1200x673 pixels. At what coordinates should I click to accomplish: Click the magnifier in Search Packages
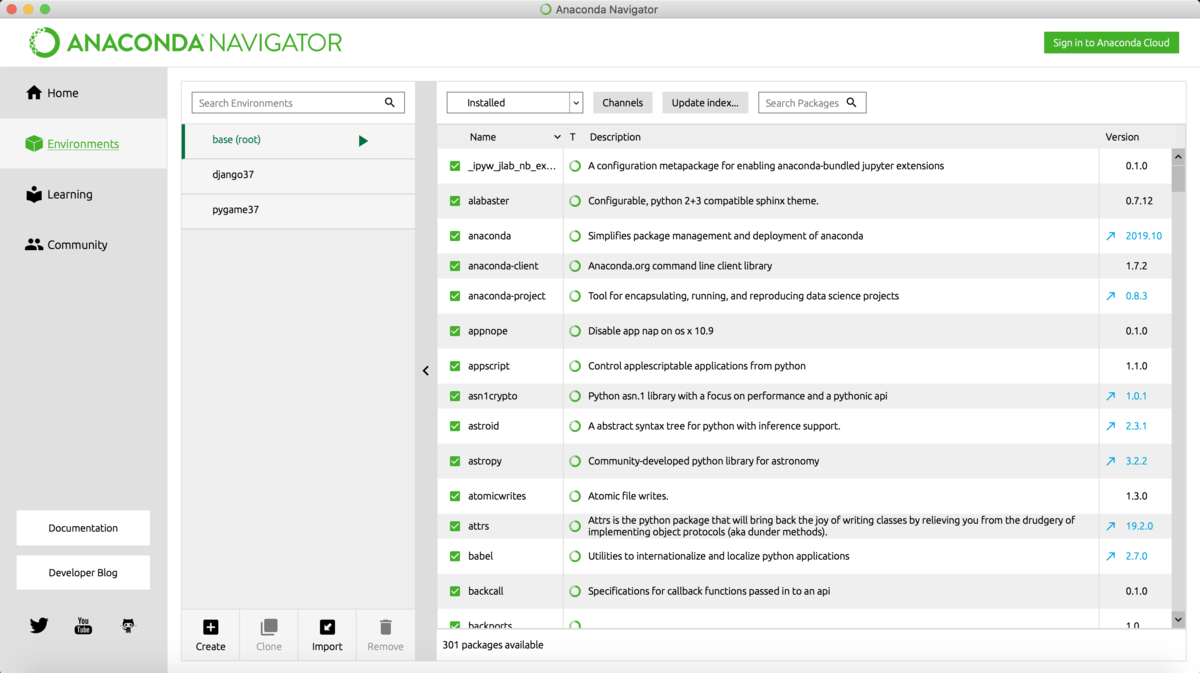pos(852,102)
